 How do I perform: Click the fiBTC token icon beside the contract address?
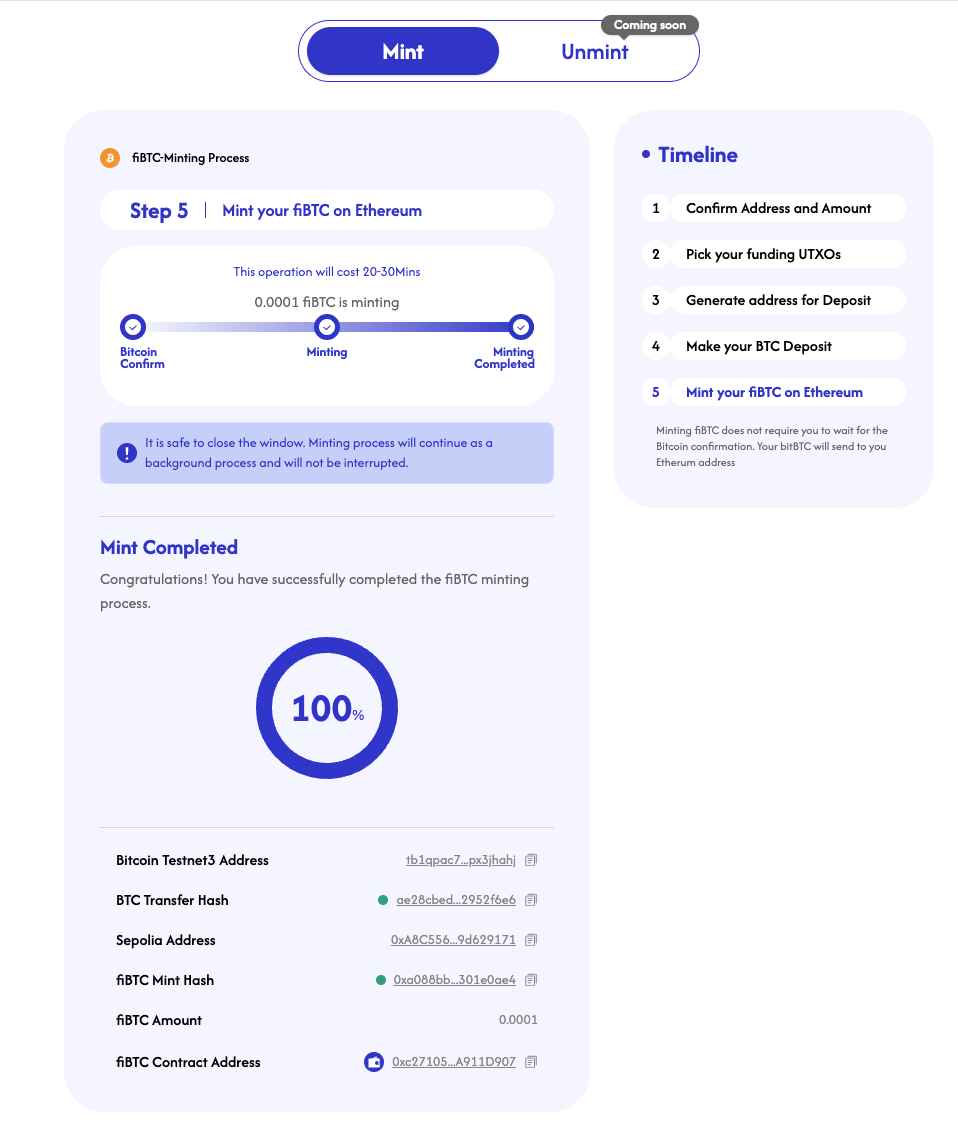tap(374, 1062)
